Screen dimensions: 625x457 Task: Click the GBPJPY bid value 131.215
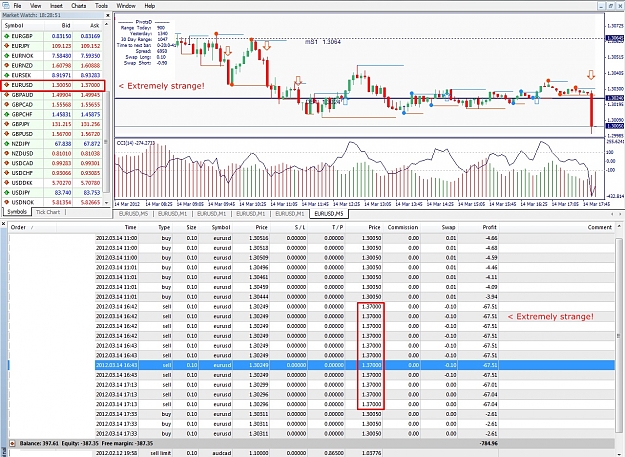[61, 124]
